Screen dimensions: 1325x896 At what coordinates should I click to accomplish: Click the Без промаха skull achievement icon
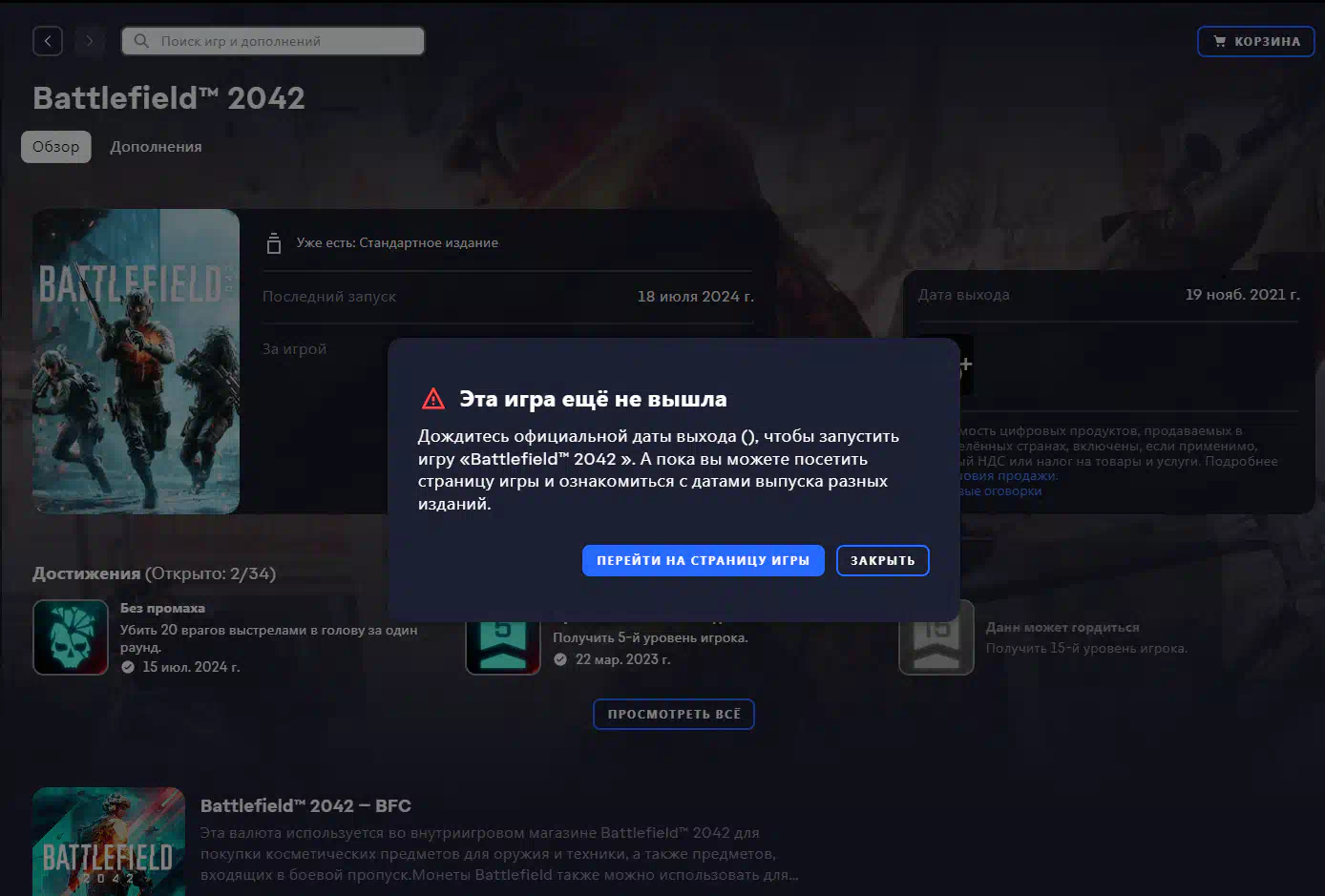coord(71,637)
